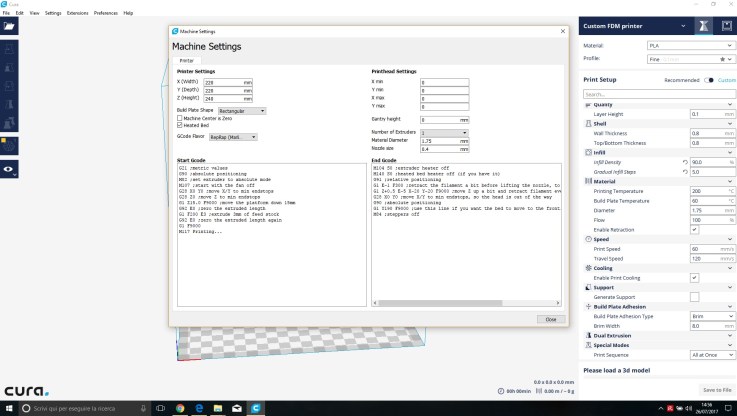The image size is (737, 416).
Task: Open the Help menu
Action: click(128, 13)
